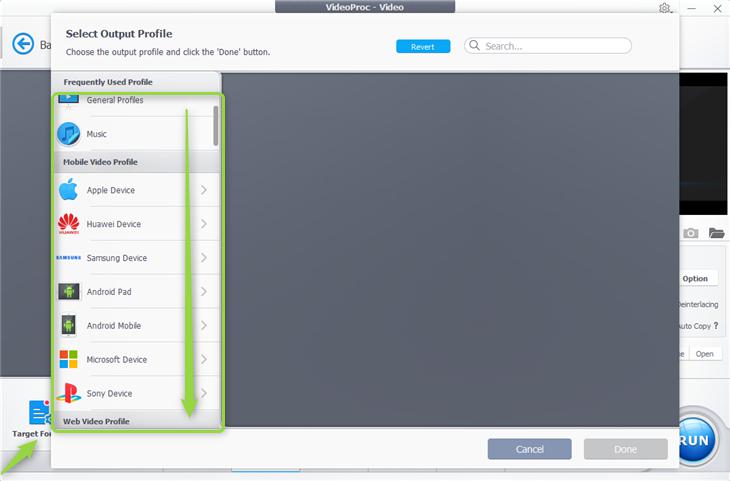Click the search magnifier icon
The height and width of the screenshot is (481, 730).
tap(474, 45)
